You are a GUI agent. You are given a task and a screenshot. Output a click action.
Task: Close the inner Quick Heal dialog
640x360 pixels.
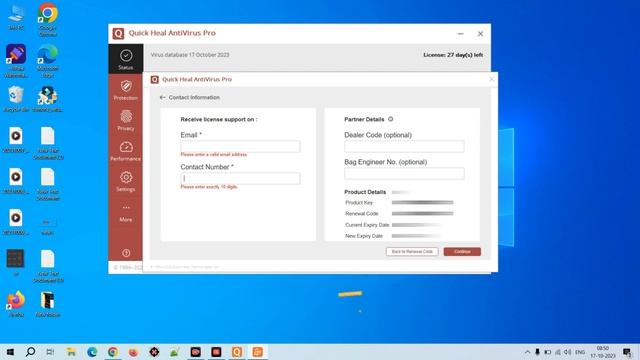coord(491,79)
